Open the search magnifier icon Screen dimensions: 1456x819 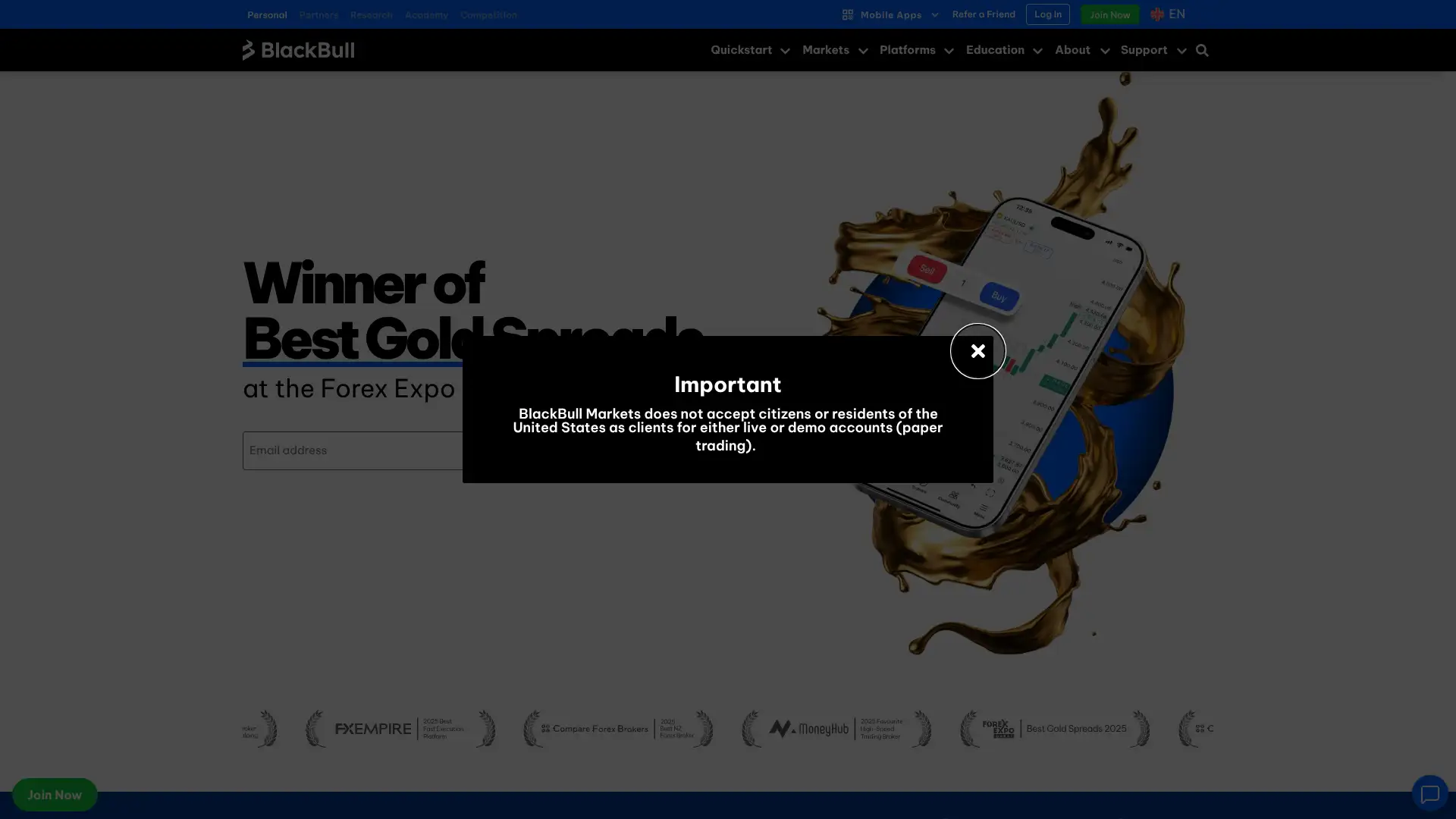[x=1202, y=51]
